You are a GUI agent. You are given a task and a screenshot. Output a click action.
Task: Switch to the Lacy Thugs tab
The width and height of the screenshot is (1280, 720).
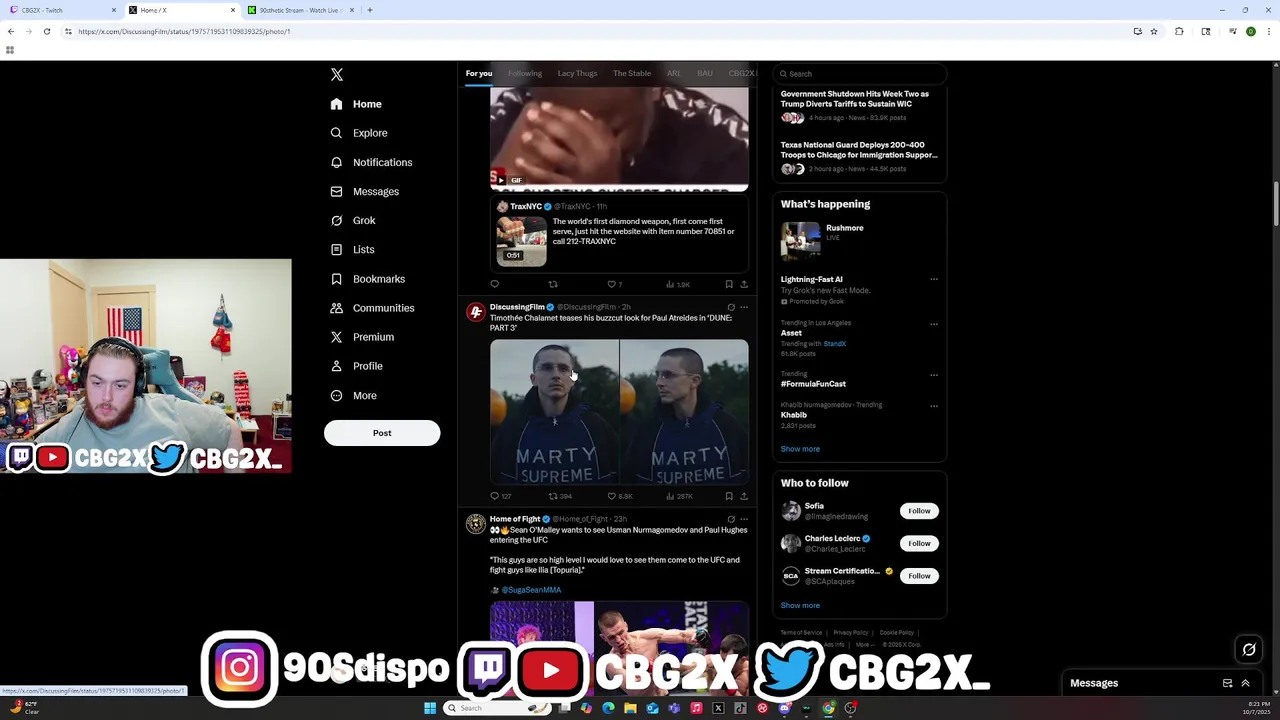point(577,73)
